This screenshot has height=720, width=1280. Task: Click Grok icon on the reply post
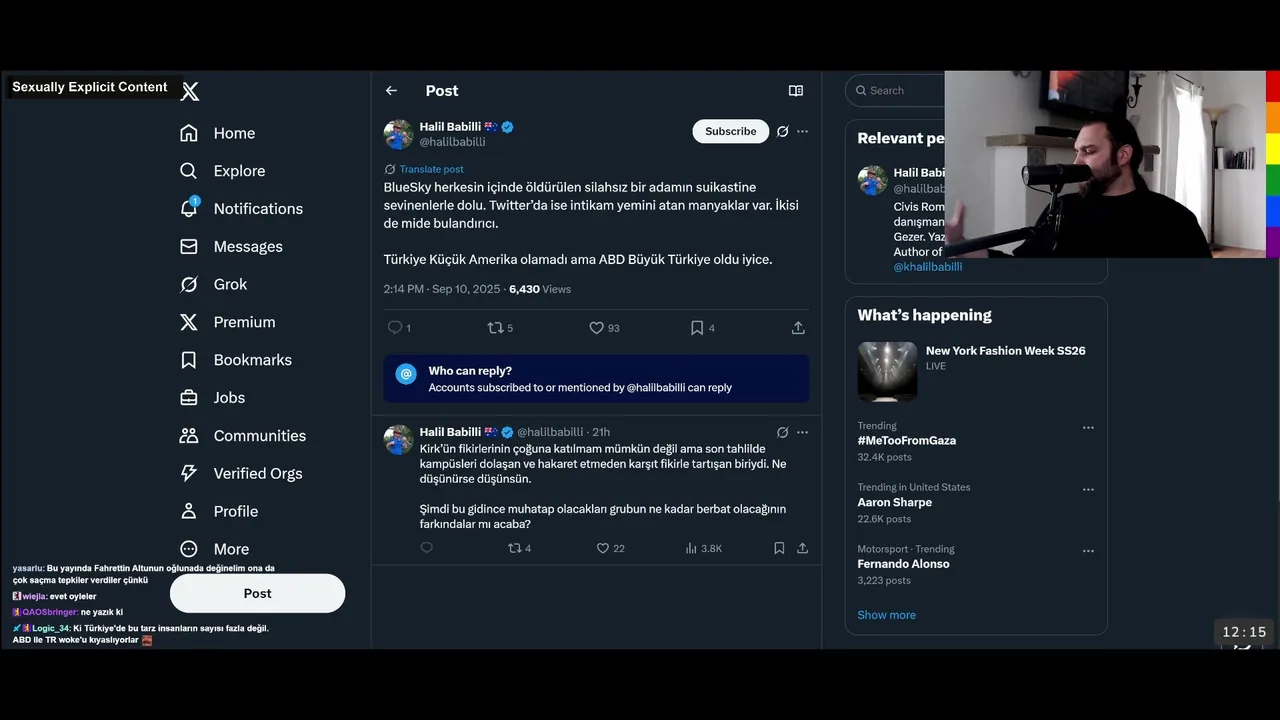pos(783,432)
